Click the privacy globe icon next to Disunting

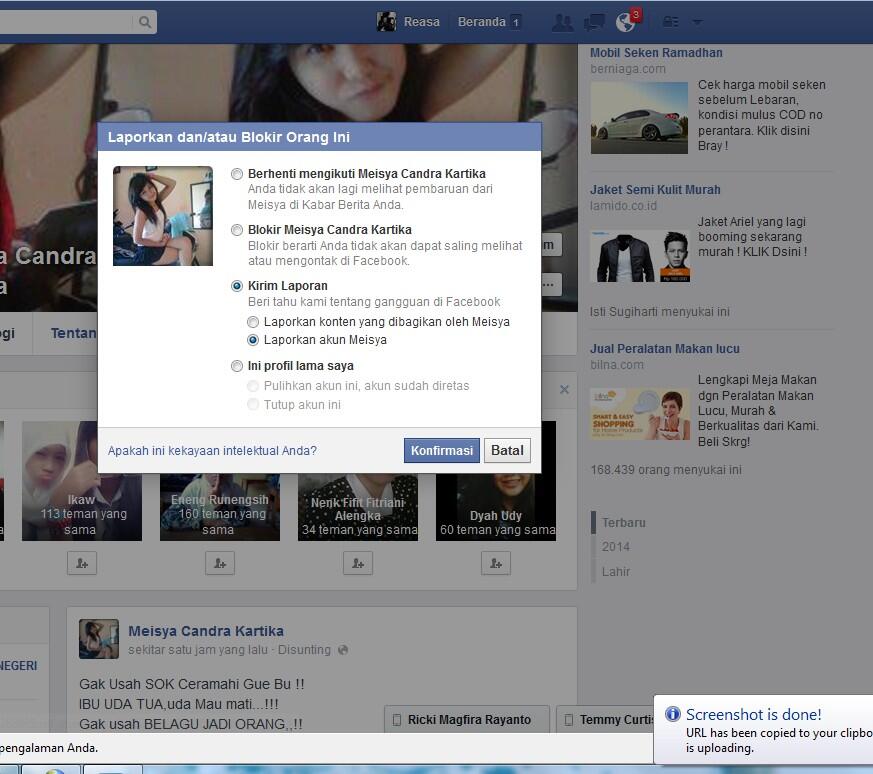[x=343, y=650]
